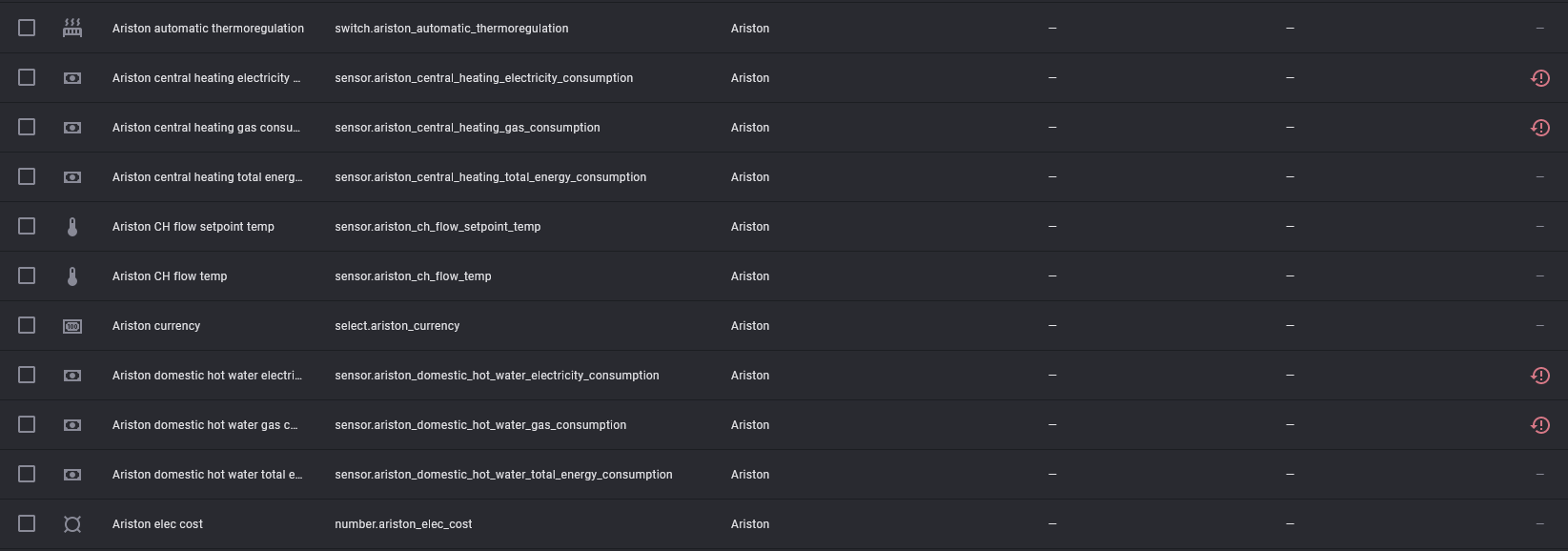
Task: Click the row for sensor.ariston_central_heating_total_energy_consumption
Action: click(490, 176)
